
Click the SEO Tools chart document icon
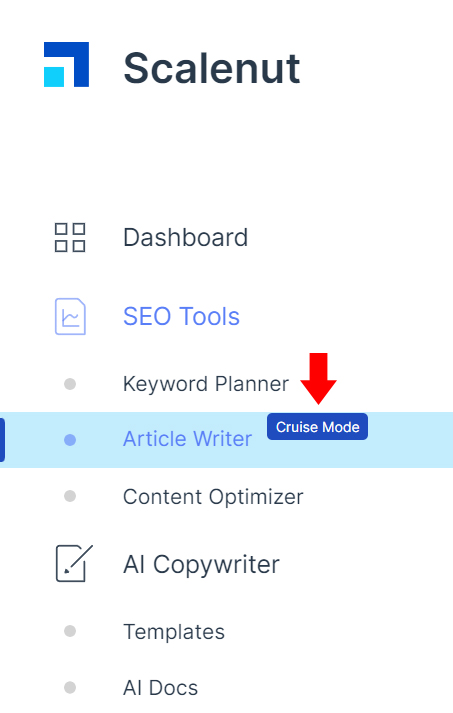click(x=70, y=316)
